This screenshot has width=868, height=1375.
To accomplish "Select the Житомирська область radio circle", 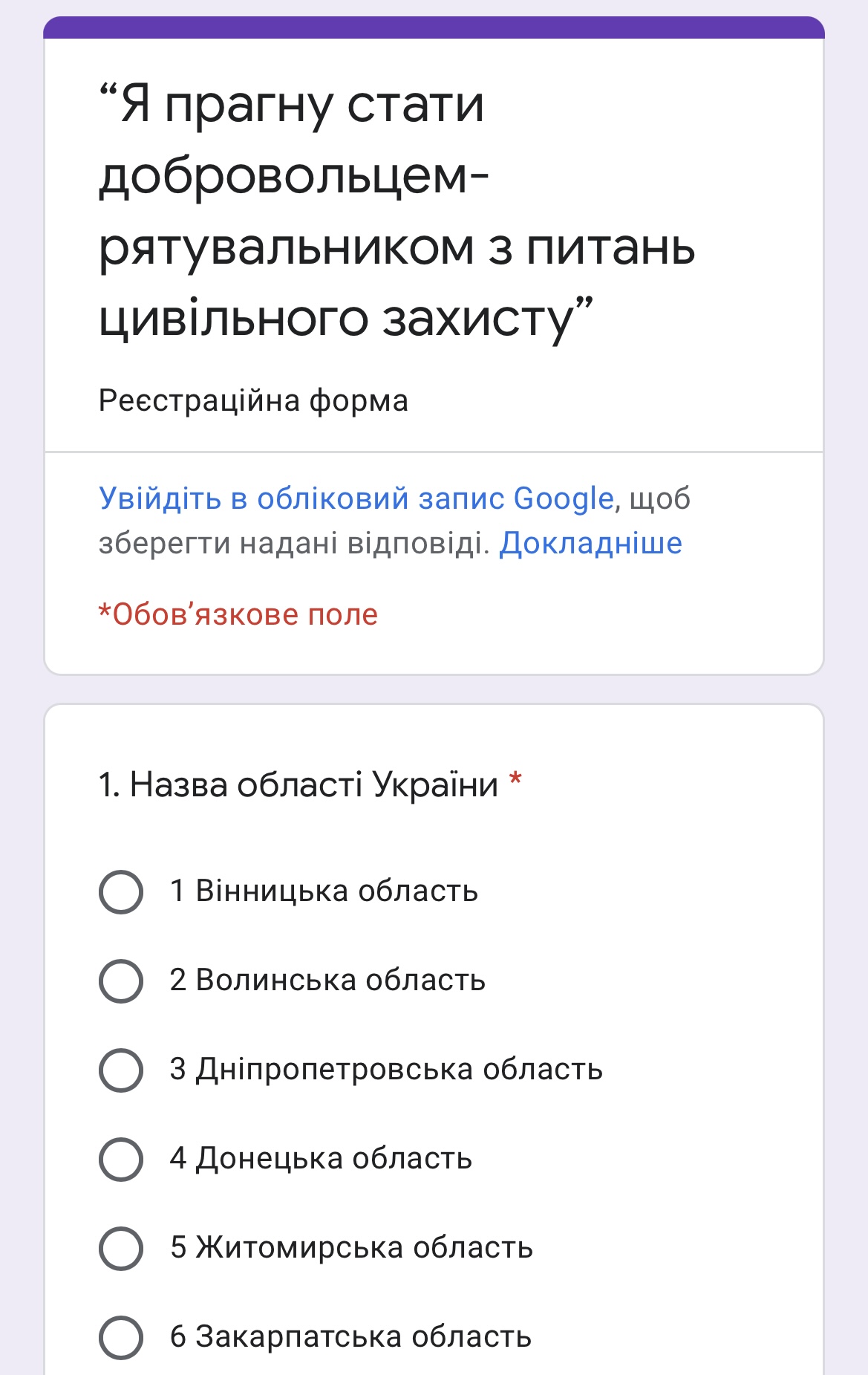I will pos(121,1248).
